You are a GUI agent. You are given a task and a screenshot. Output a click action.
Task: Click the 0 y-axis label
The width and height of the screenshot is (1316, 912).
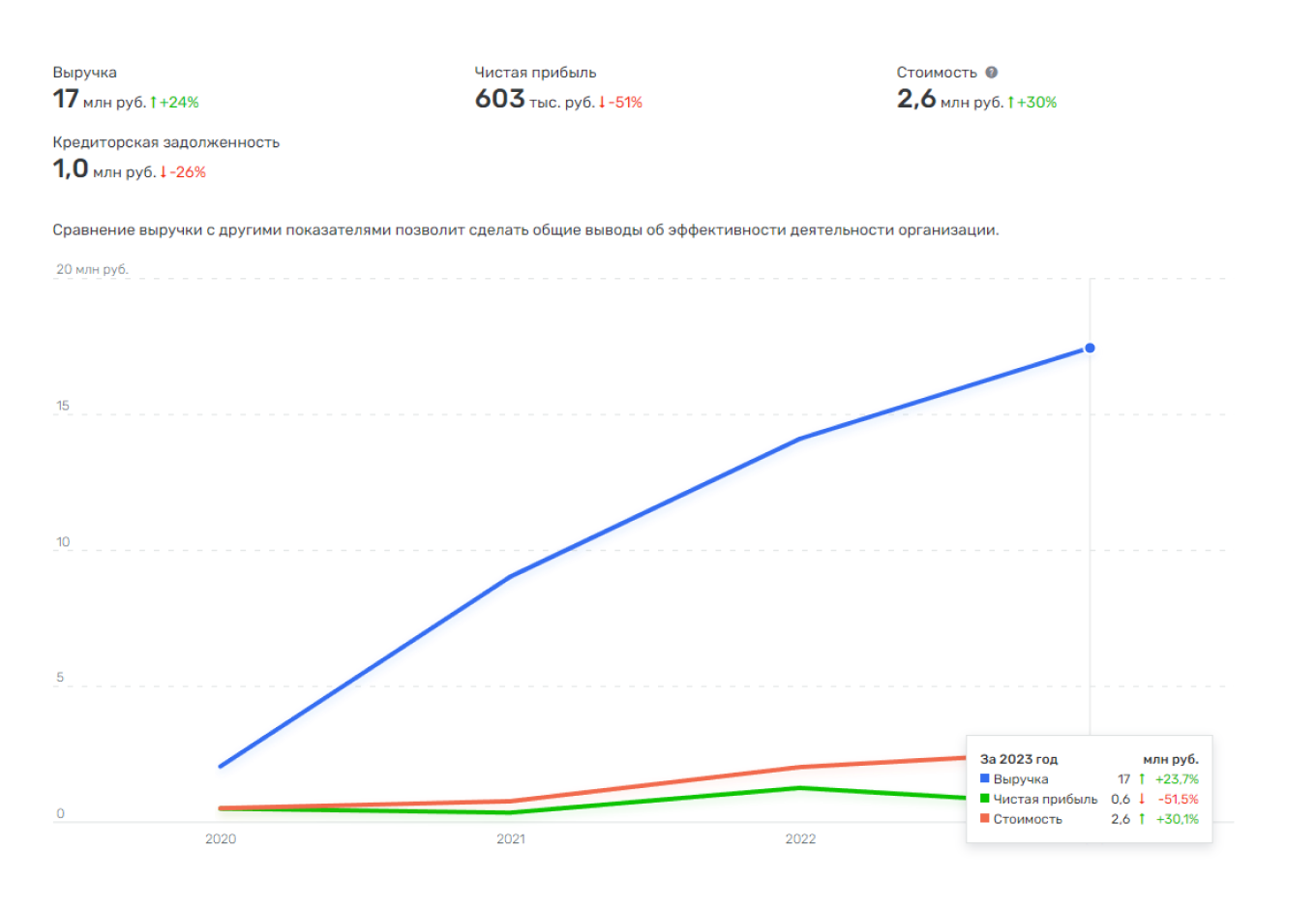pyautogui.click(x=60, y=813)
